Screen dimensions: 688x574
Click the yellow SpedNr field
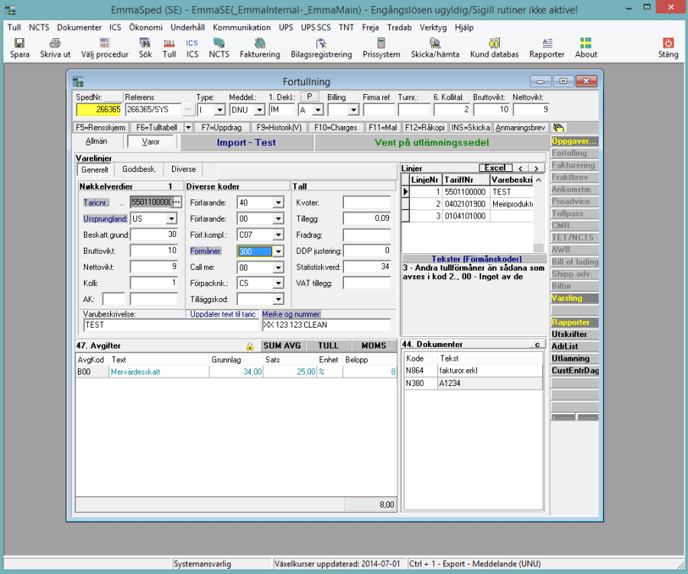[x=99, y=110]
